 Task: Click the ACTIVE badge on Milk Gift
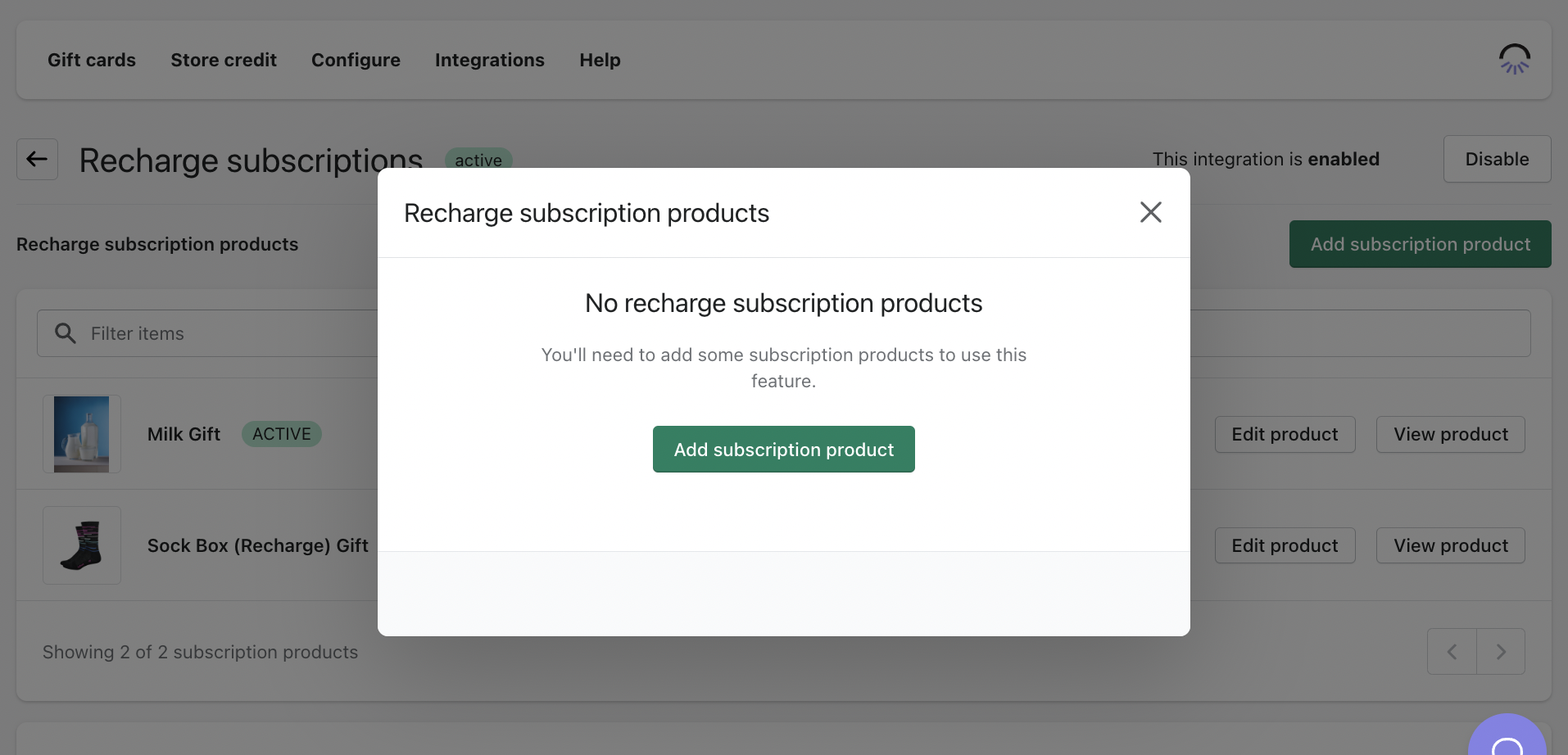coord(282,434)
